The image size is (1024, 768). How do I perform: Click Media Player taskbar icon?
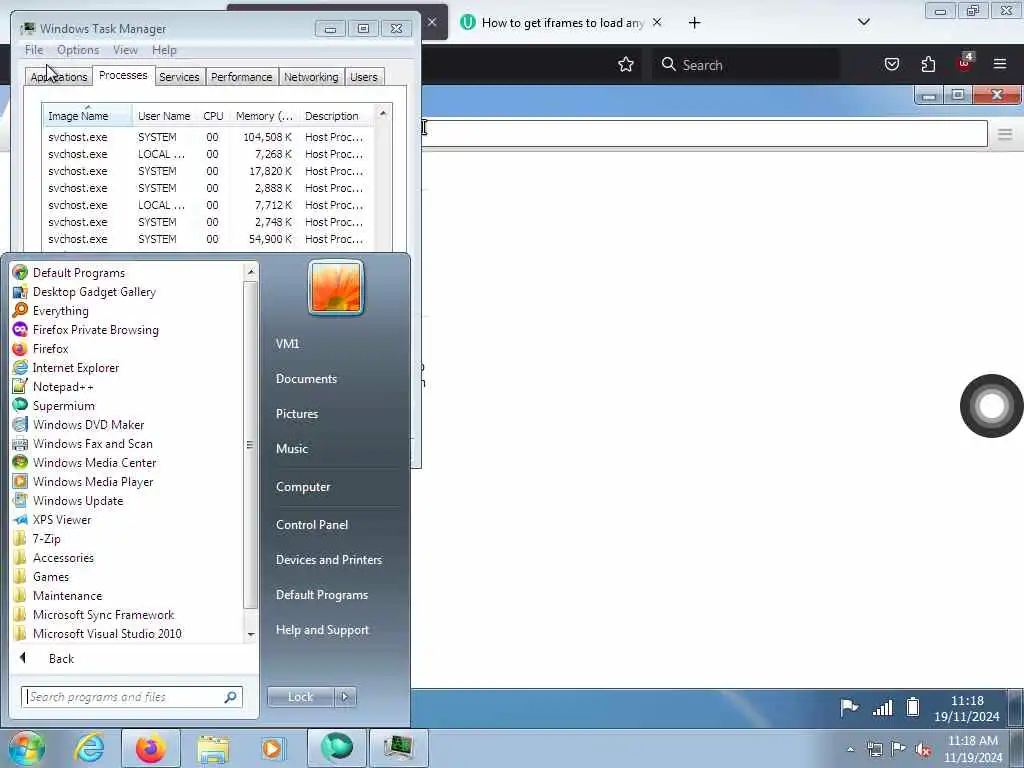tap(273, 748)
